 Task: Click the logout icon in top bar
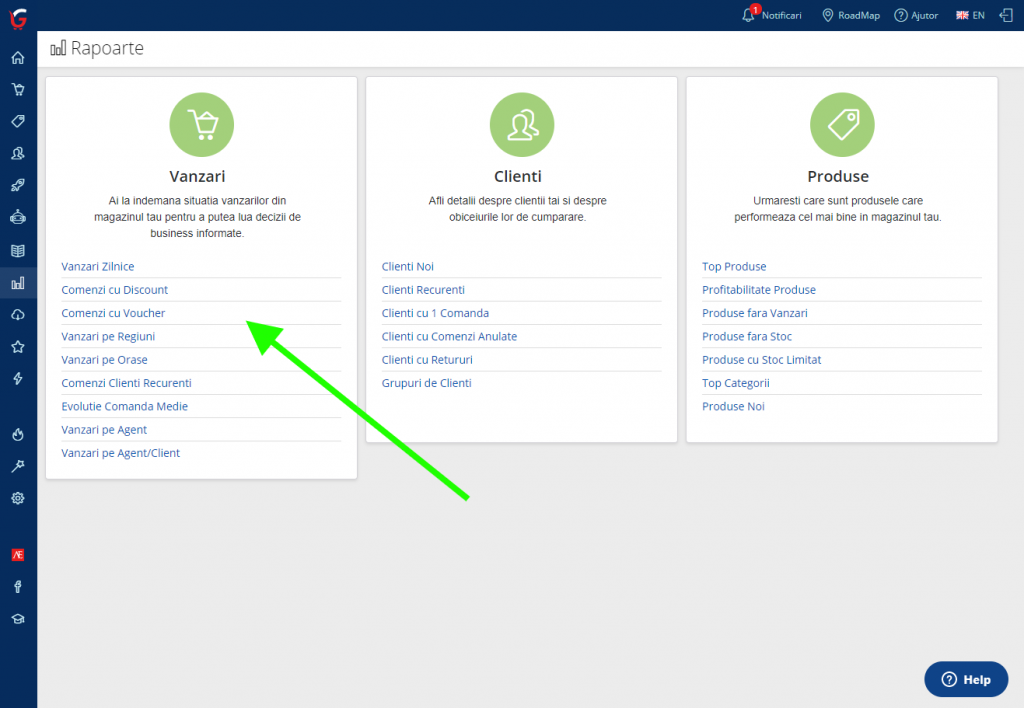point(1006,15)
